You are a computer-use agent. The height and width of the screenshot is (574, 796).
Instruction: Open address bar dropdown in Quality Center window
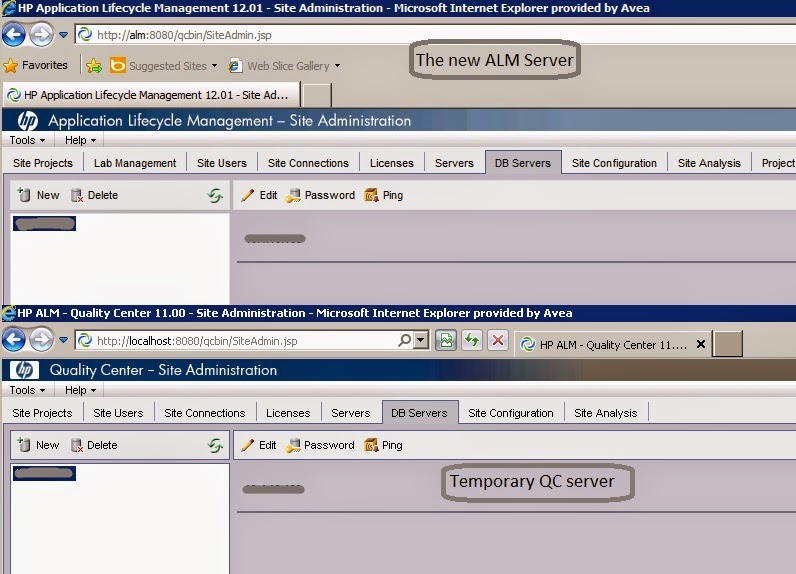coord(421,340)
